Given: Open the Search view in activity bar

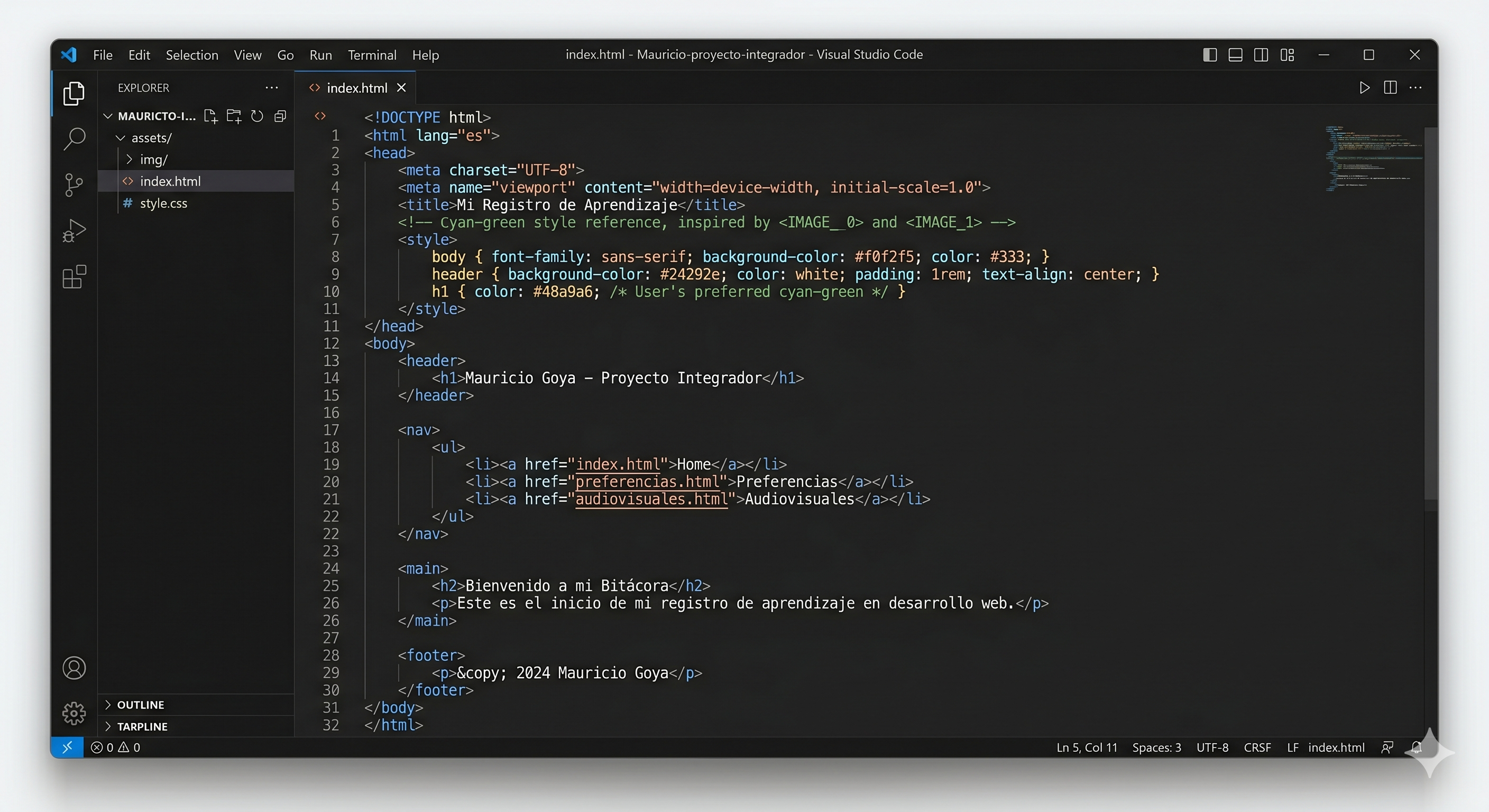Looking at the screenshot, I should pyautogui.click(x=74, y=139).
